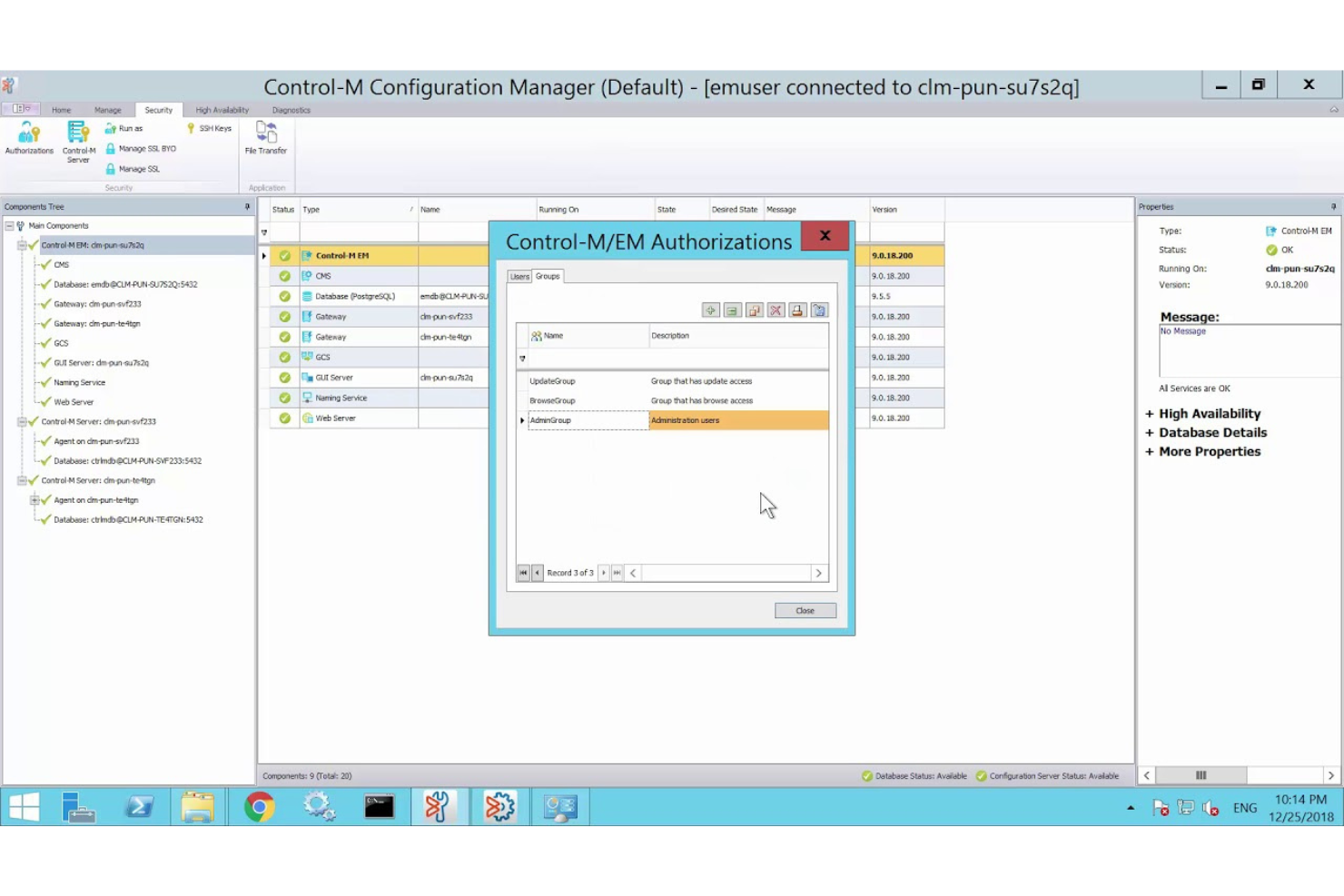Select Web Server in Components Tree
1344x896 pixels.
pyautogui.click(x=74, y=402)
